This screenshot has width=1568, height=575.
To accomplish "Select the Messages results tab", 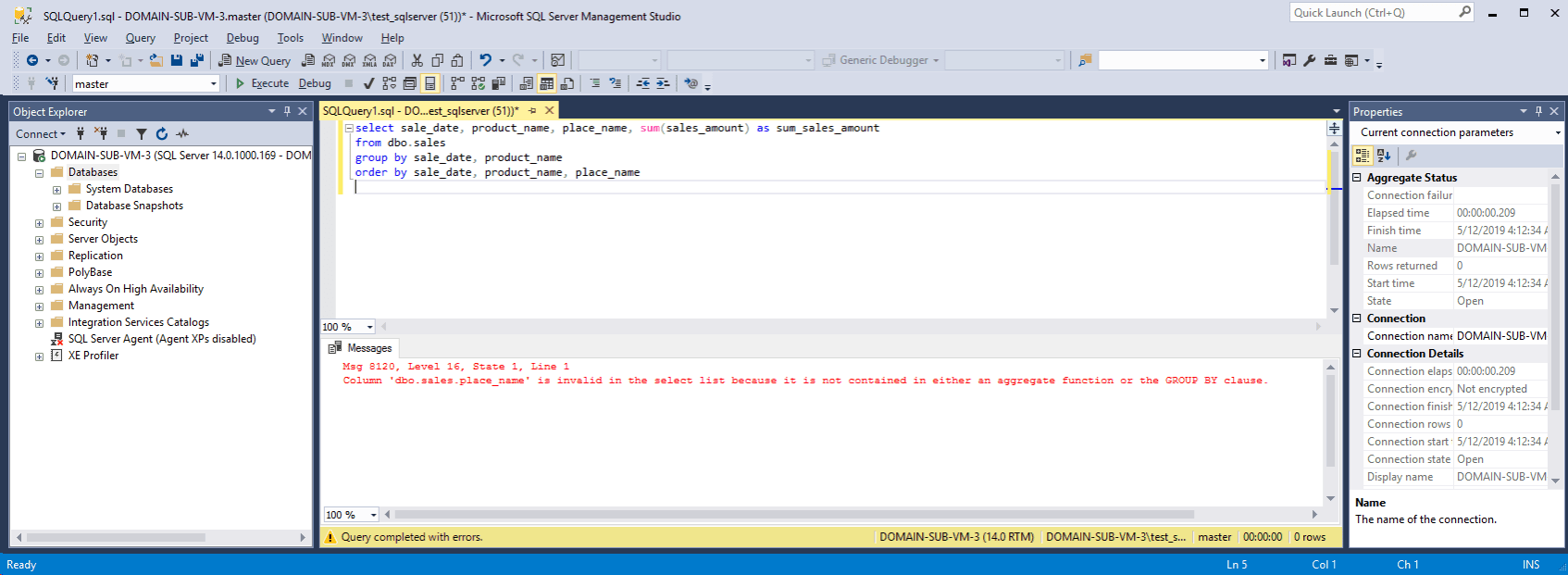I will [360, 348].
